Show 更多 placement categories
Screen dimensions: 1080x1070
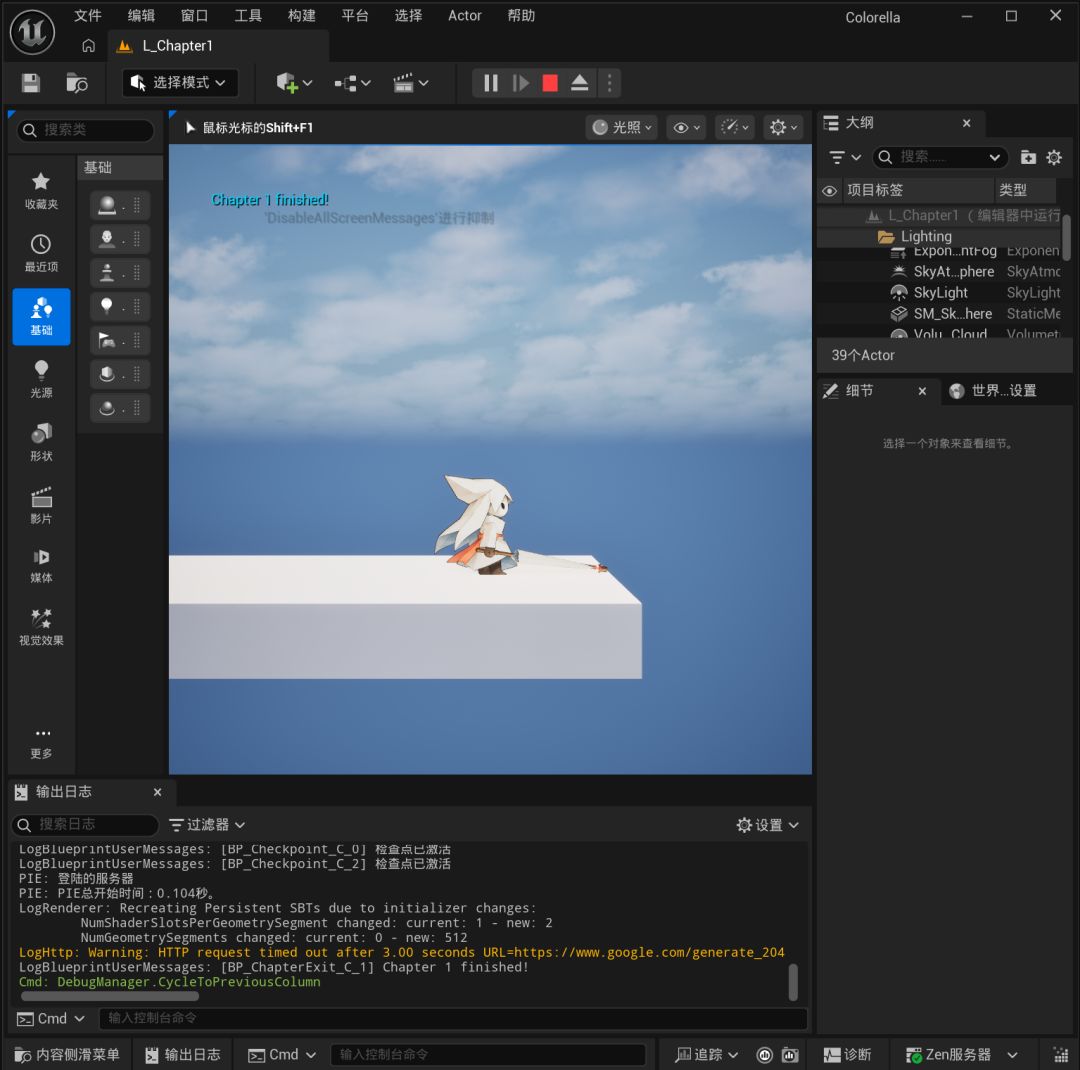pos(41,743)
